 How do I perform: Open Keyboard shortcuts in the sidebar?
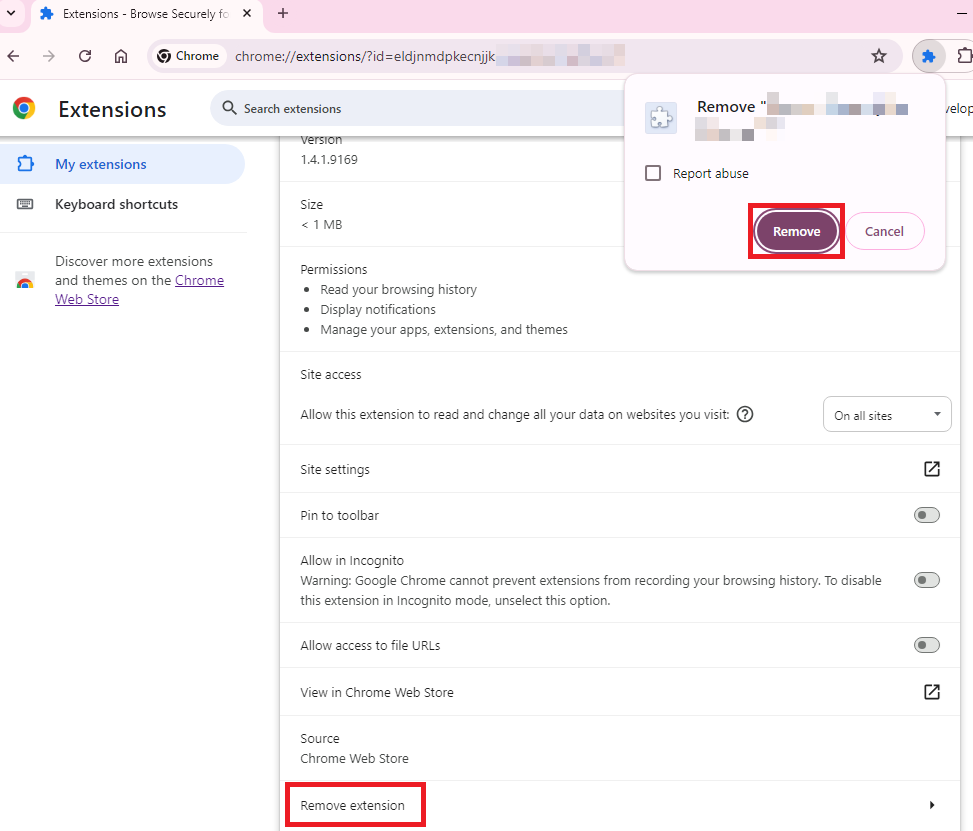click(116, 204)
